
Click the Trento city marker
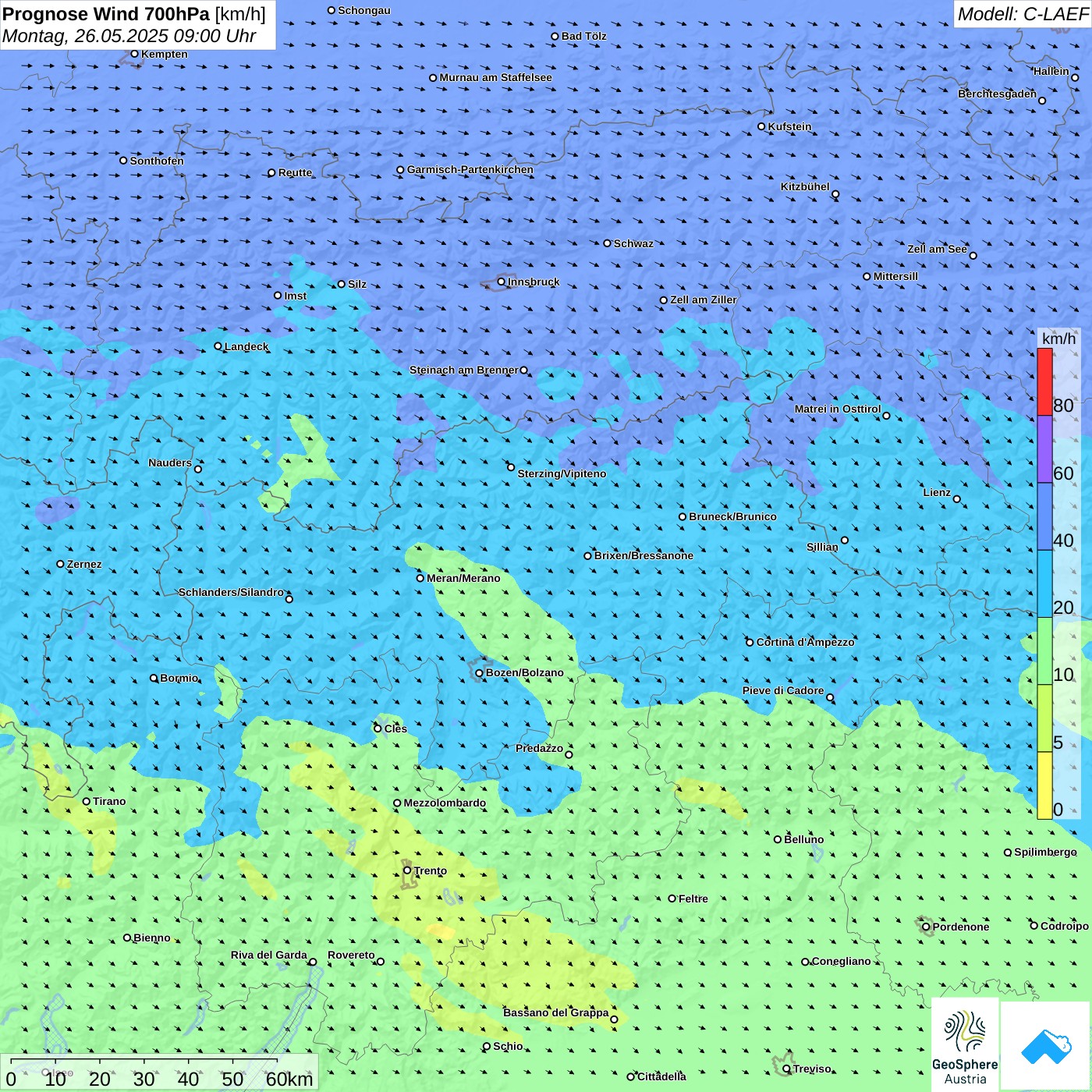click(x=407, y=870)
